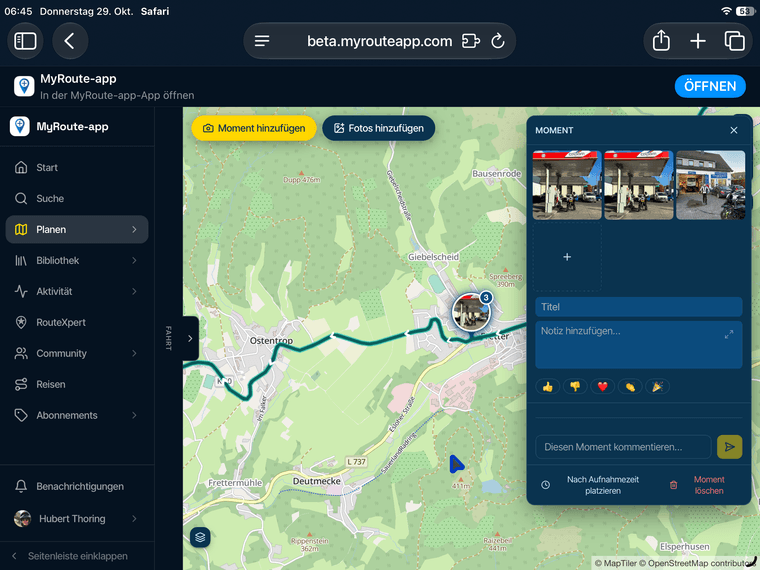Open the map layers icon

pos(200,537)
